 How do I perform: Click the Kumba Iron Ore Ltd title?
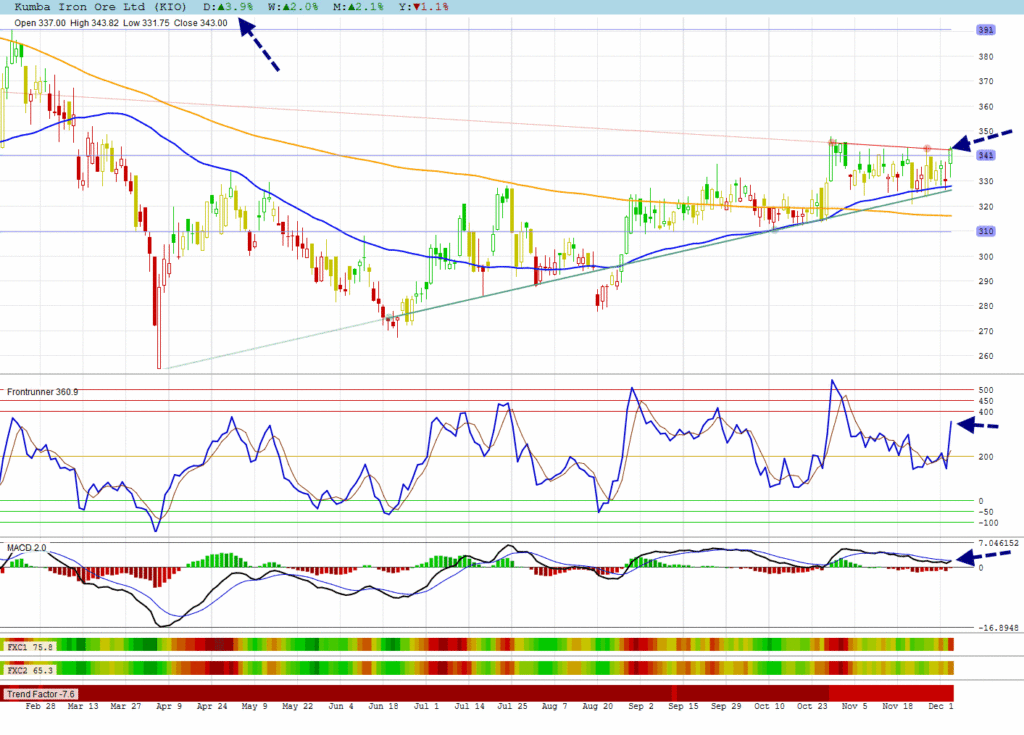point(96,6)
